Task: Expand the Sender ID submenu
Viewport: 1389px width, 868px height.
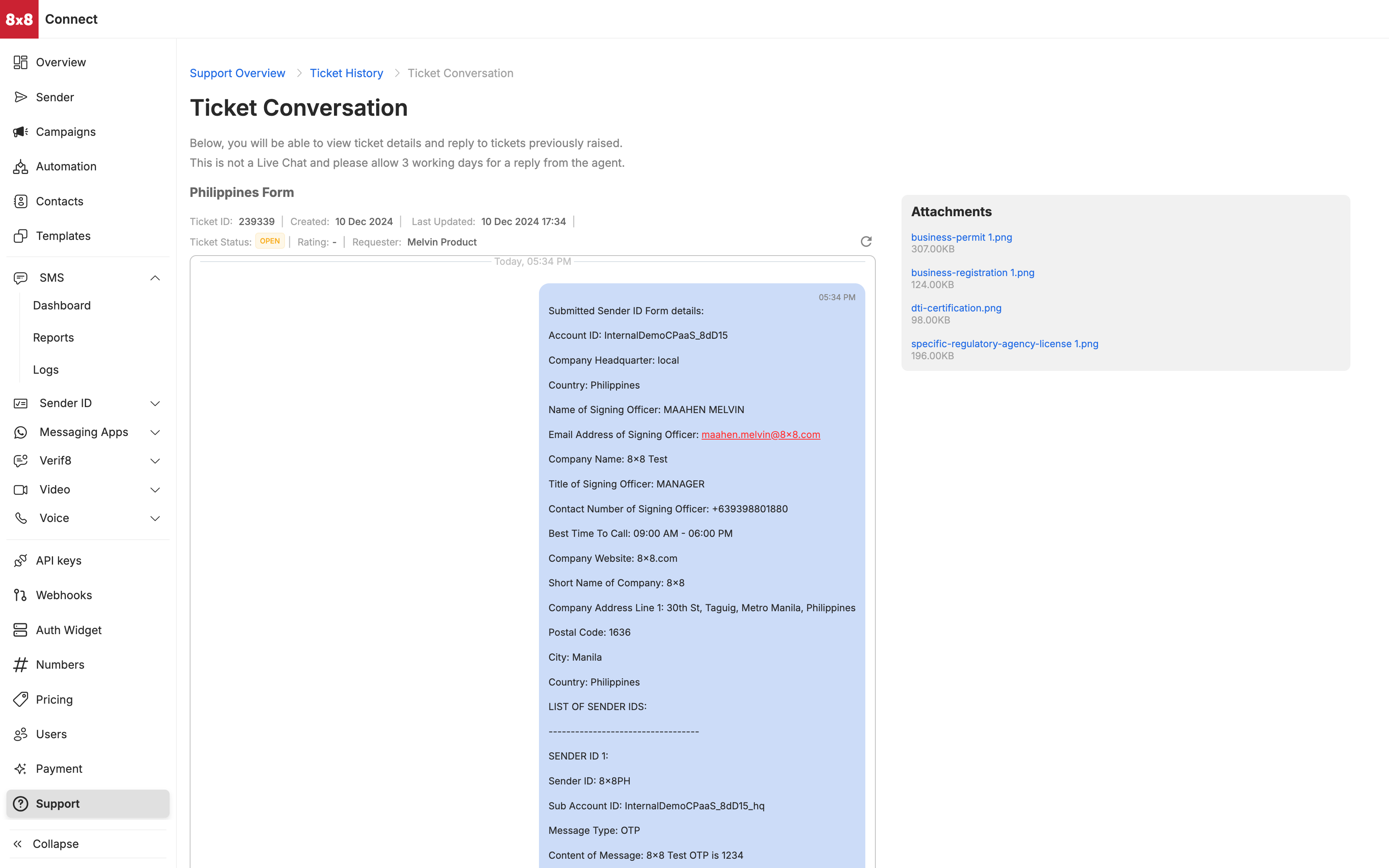Action: tap(155, 403)
